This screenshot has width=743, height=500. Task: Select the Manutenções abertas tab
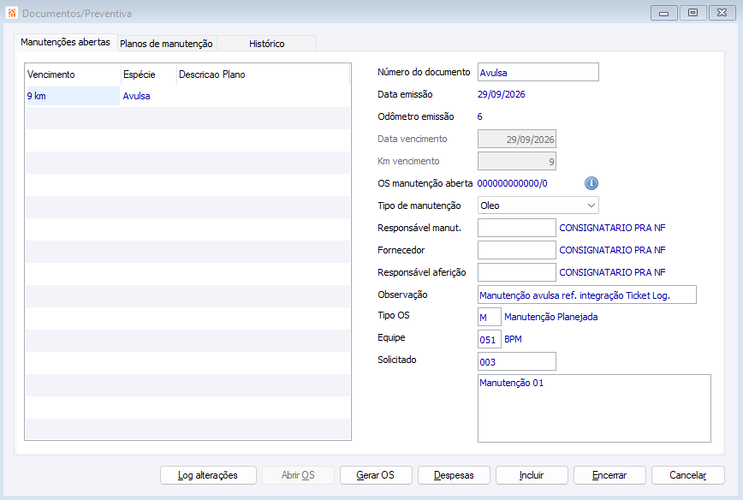point(65,42)
